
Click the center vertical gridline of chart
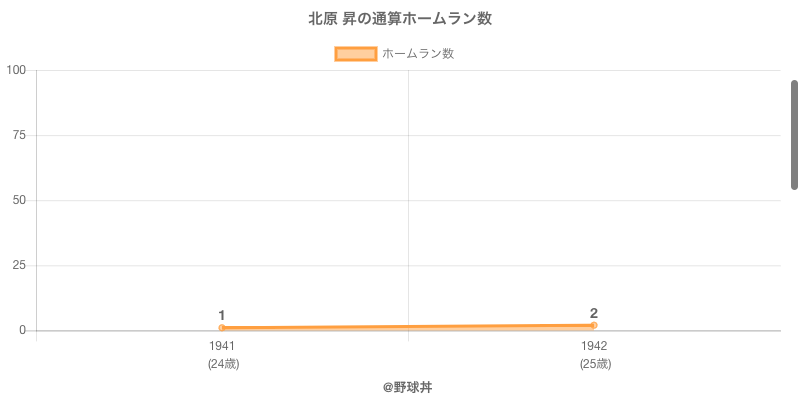(x=408, y=200)
